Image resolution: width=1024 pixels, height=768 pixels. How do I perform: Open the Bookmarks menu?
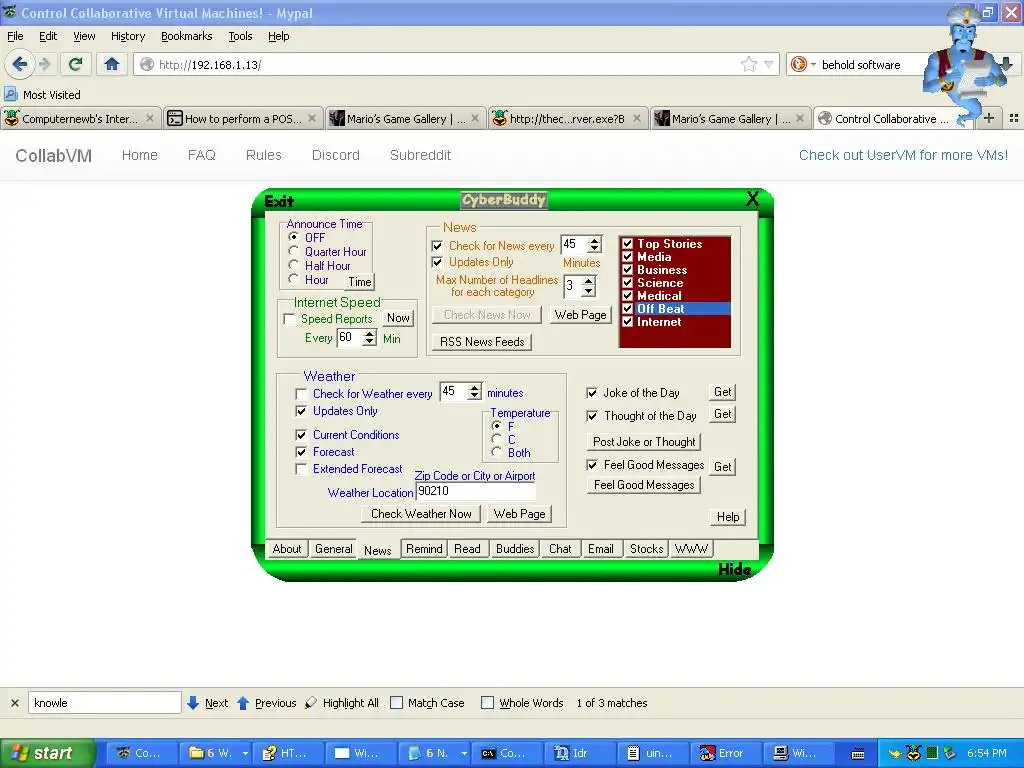click(x=187, y=36)
